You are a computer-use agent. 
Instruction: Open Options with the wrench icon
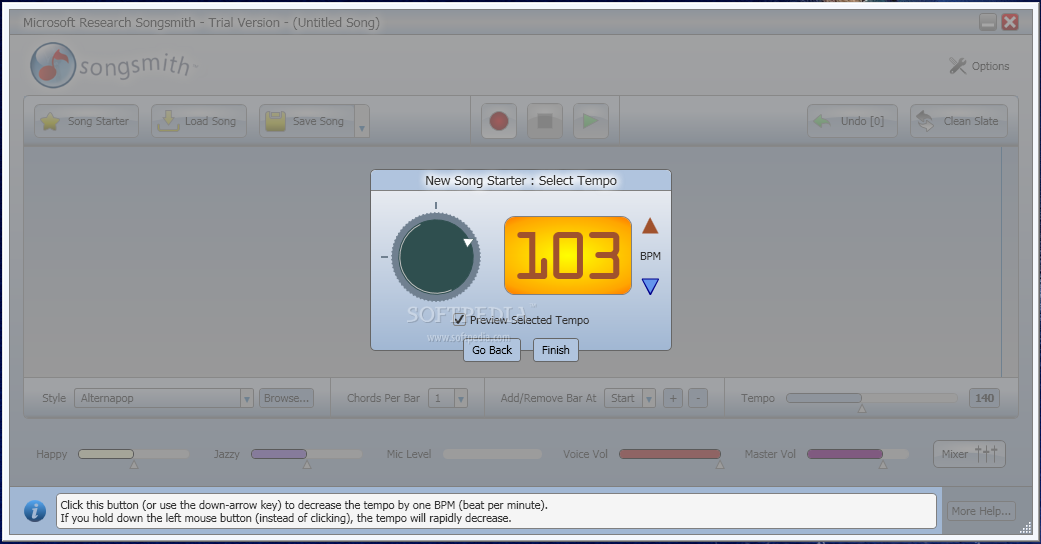pos(979,66)
